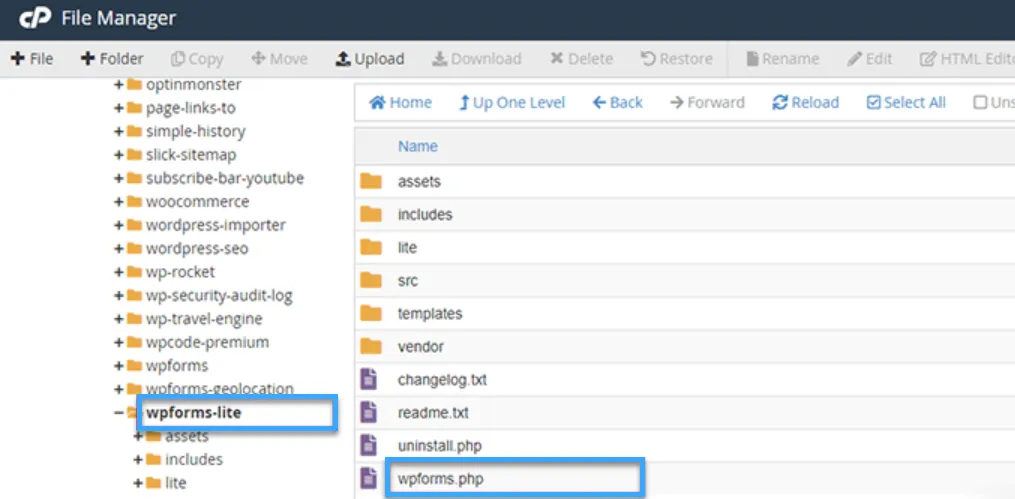
Task: Select wp-travel-engine in the tree
Action: coord(204,319)
